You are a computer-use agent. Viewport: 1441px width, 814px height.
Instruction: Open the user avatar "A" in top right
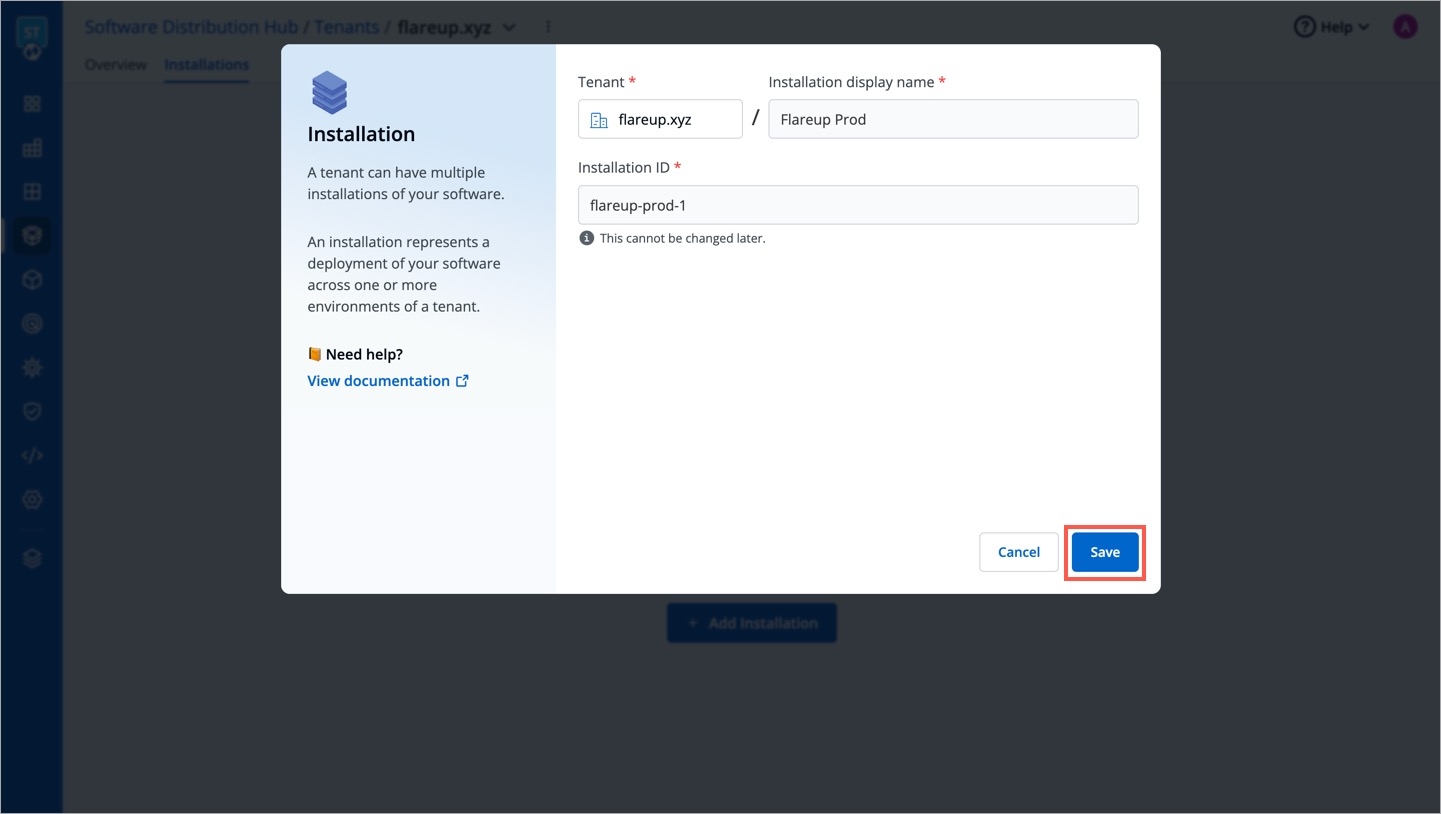(1405, 27)
